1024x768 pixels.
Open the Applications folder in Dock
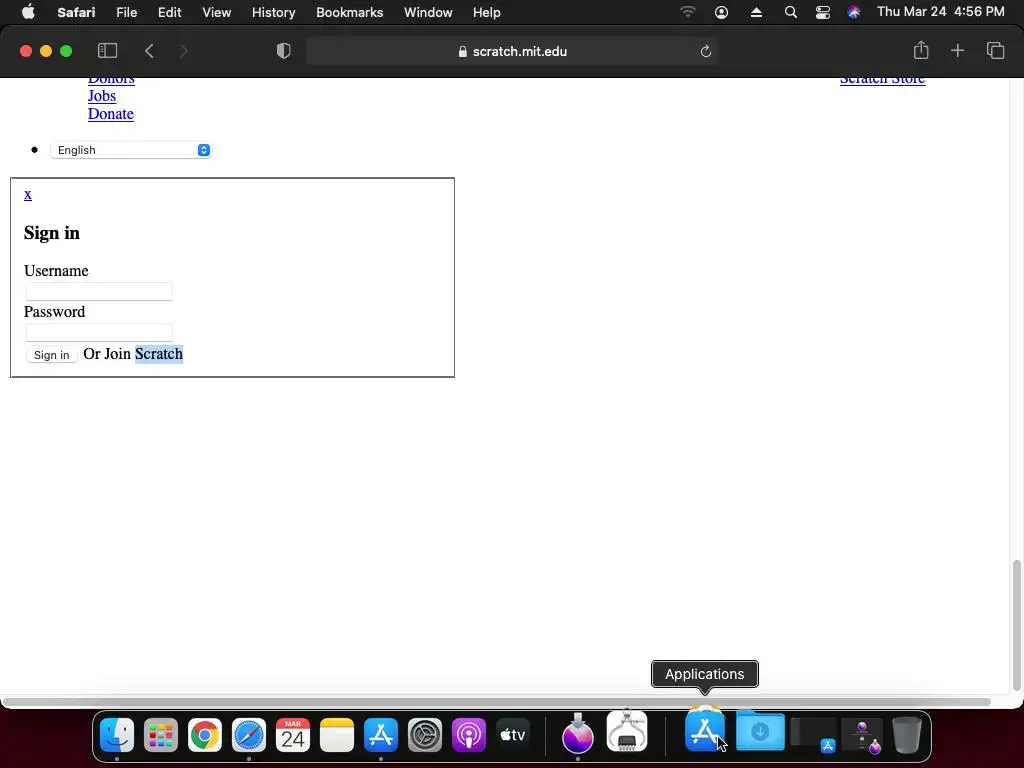[x=705, y=730]
